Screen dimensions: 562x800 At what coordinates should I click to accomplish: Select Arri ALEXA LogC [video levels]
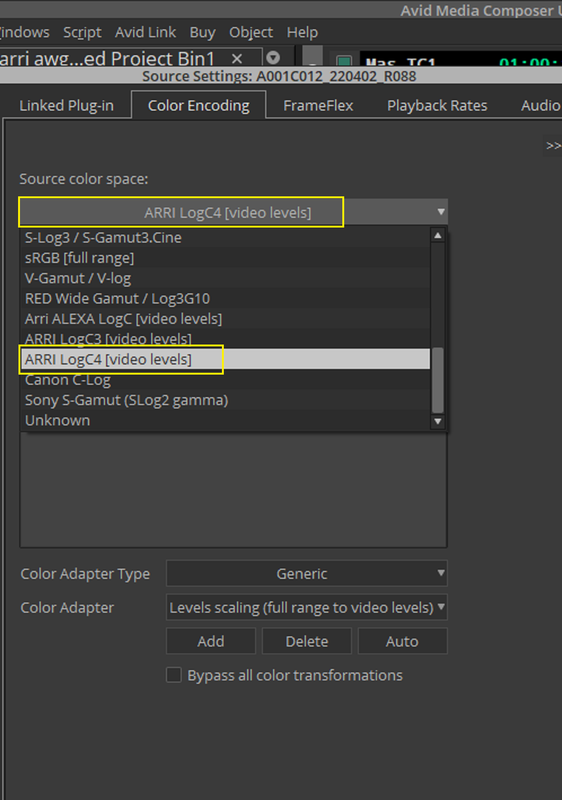[x=225, y=319]
